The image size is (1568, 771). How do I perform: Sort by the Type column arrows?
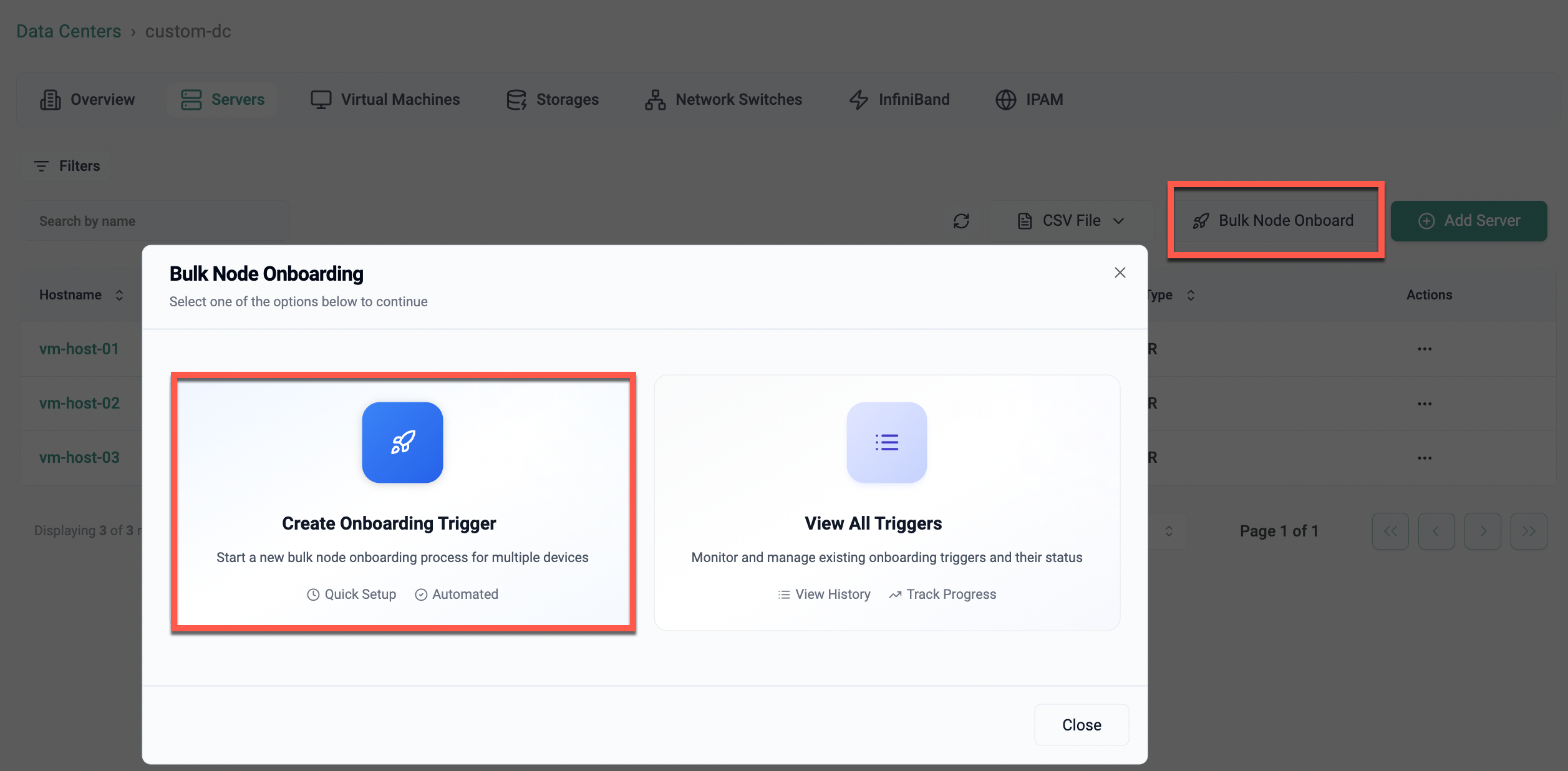click(x=1190, y=295)
